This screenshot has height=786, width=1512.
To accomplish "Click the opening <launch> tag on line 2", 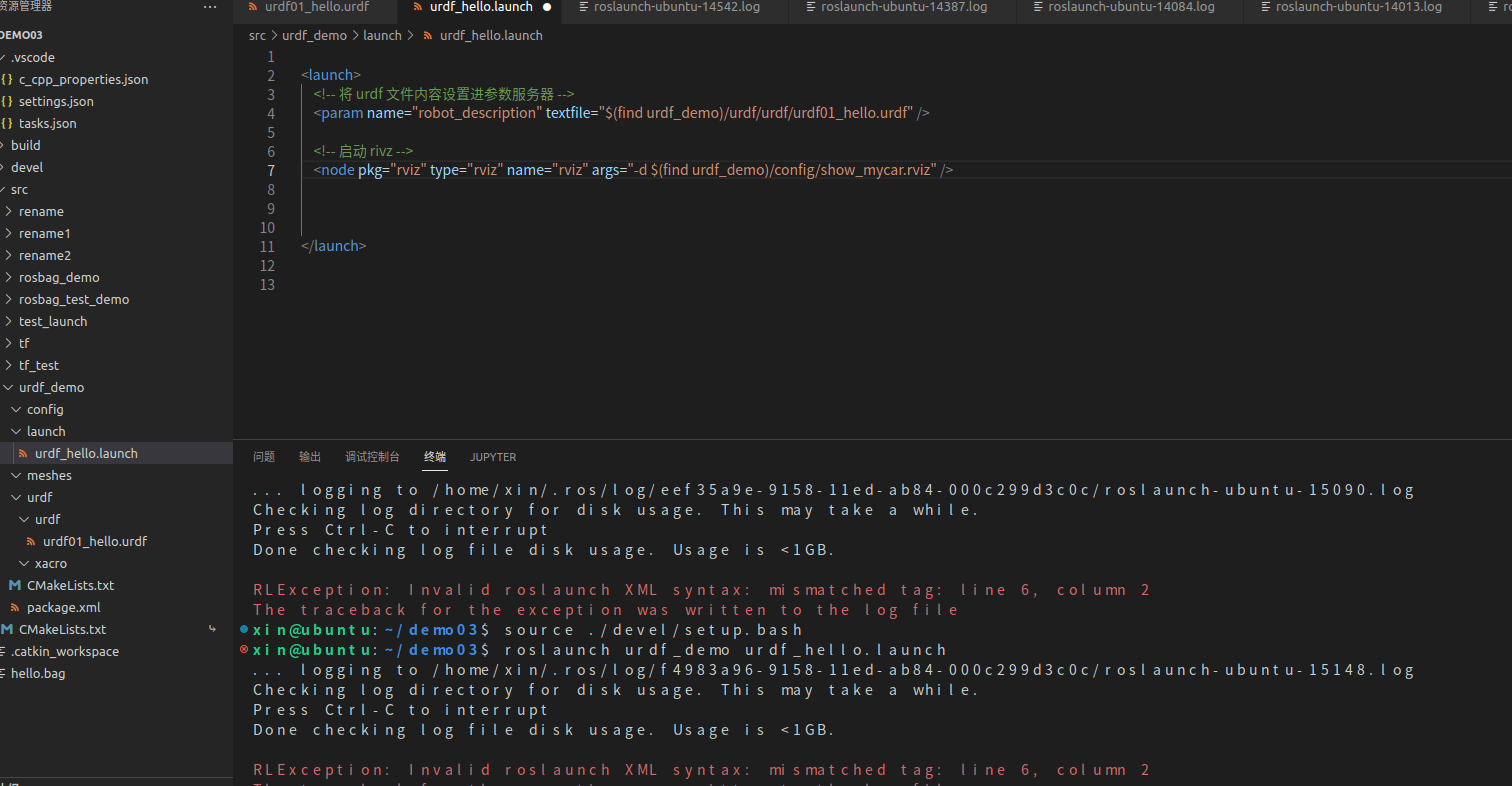I will [x=331, y=75].
